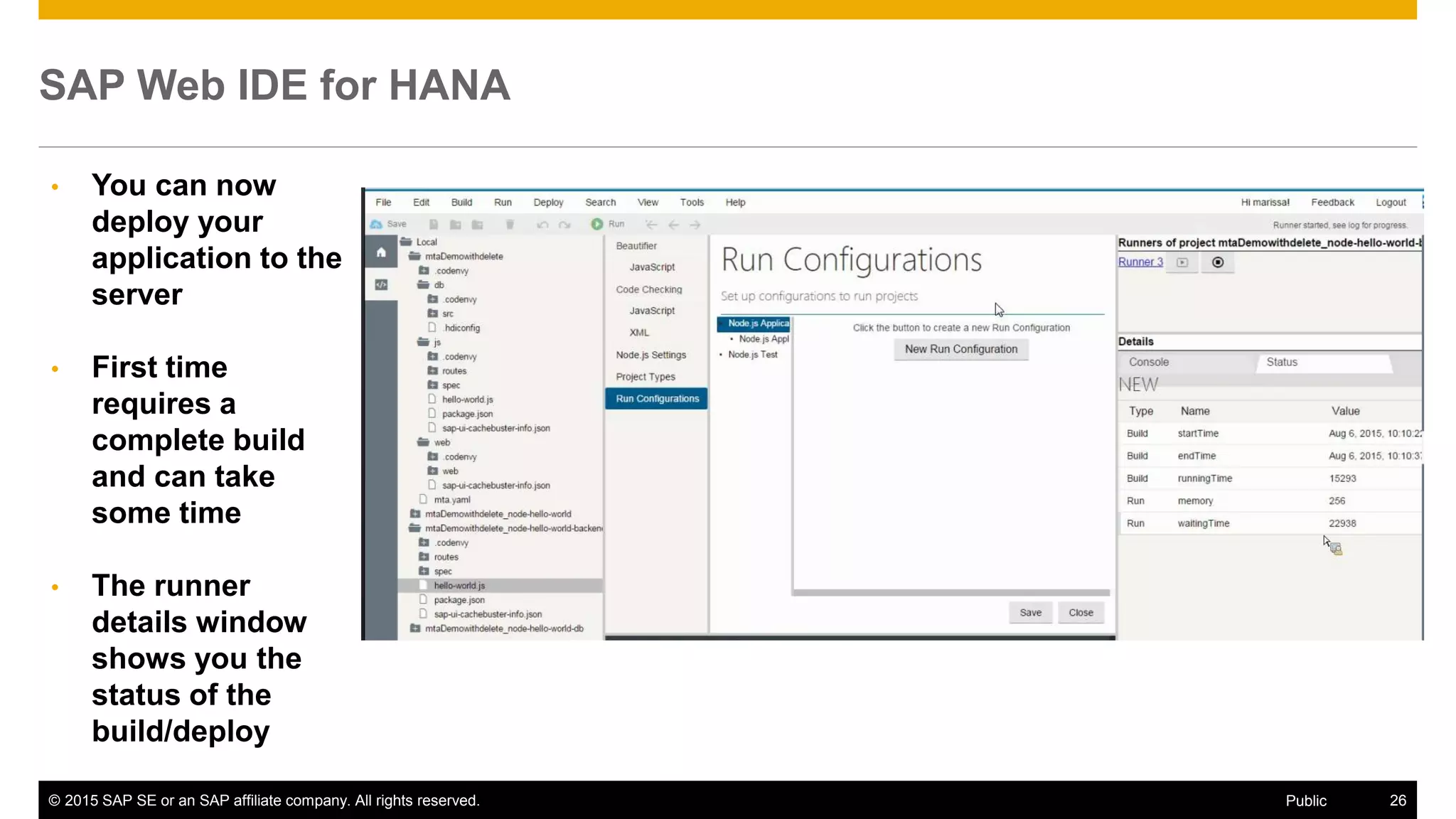The image size is (1456, 819).
Task: Select the XML code checking entry
Action: [x=639, y=333]
